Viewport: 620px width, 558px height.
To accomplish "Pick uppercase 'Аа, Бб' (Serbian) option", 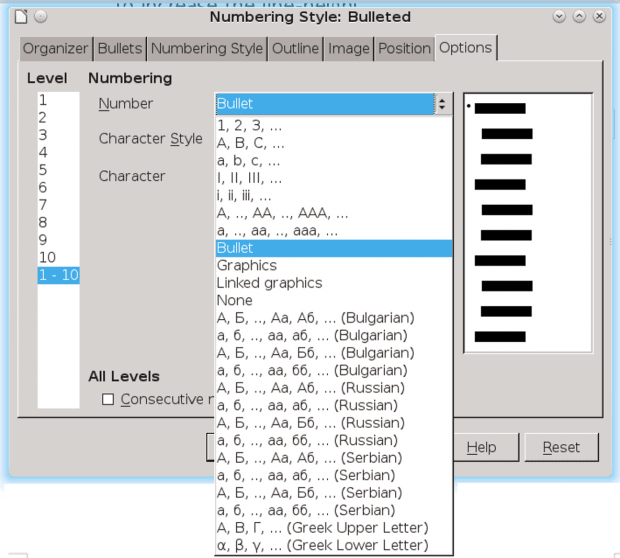I will point(334,493).
